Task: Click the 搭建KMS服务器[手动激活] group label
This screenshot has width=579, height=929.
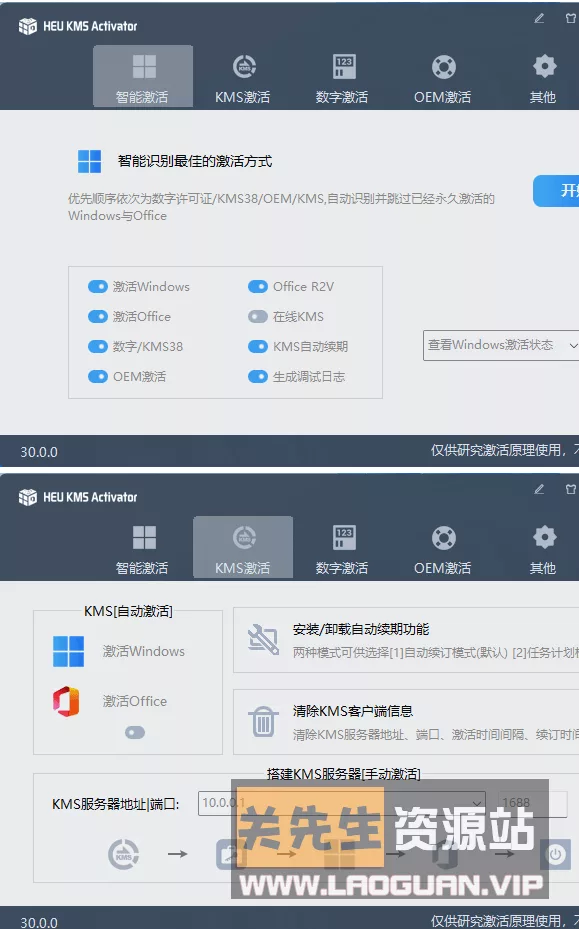Action: point(344,774)
